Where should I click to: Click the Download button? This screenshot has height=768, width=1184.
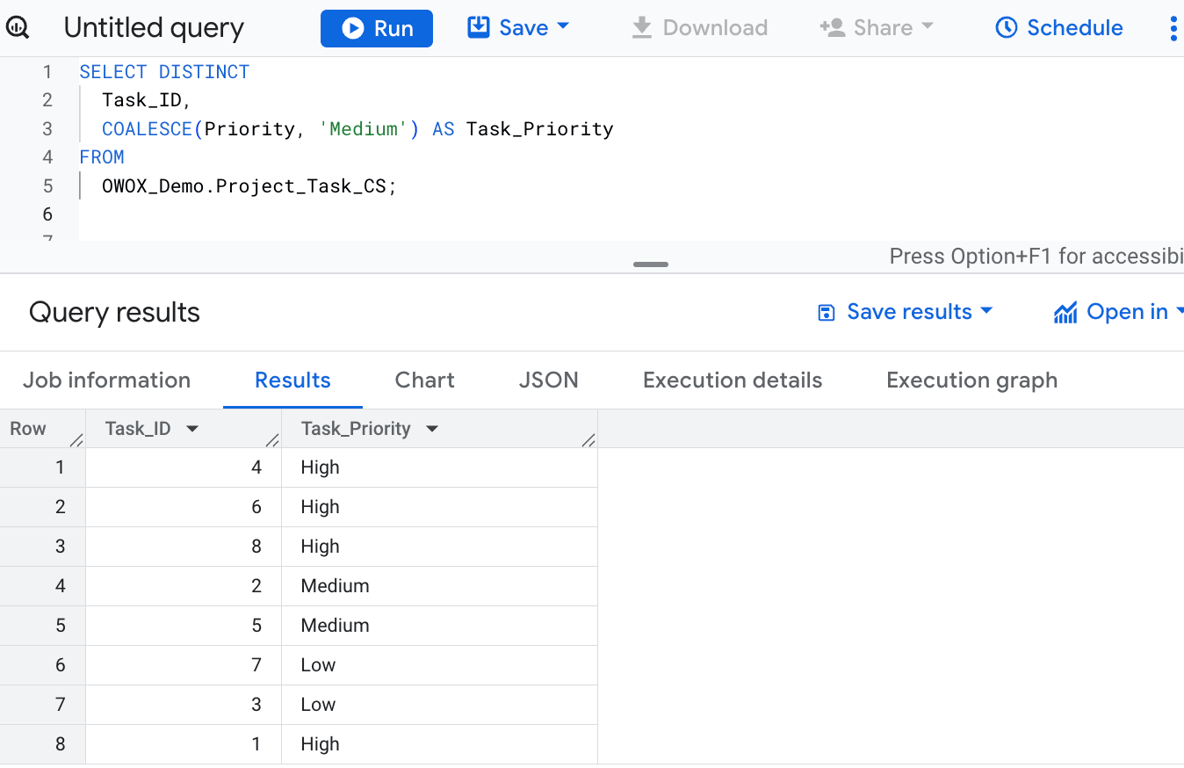[x=699, y=28]
